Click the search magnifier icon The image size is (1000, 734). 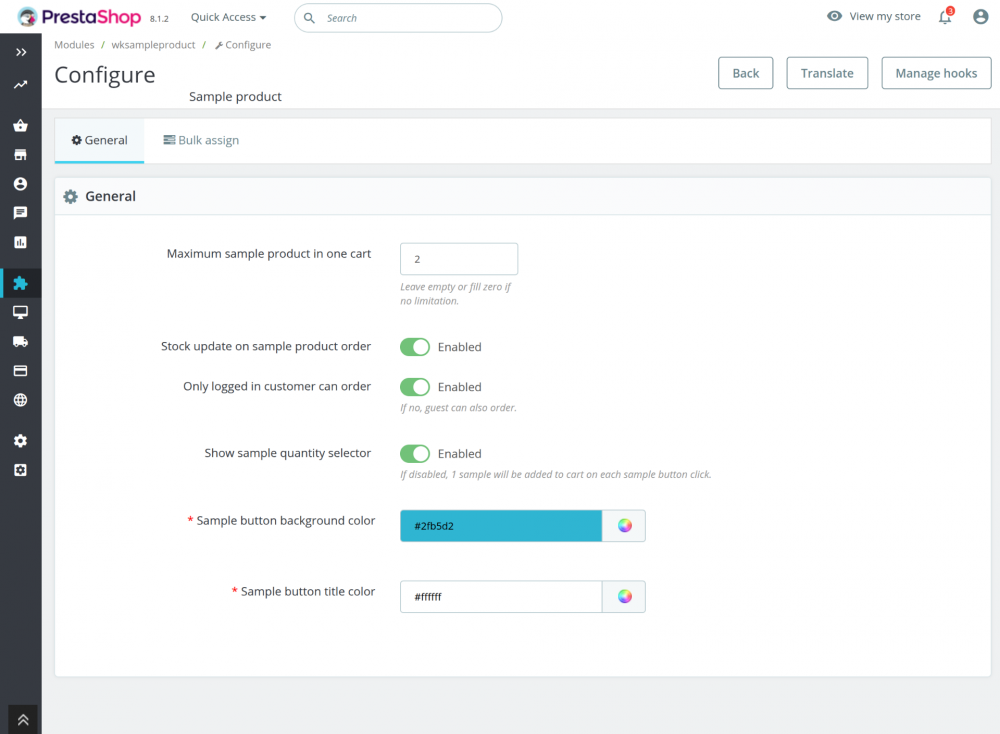309,18
